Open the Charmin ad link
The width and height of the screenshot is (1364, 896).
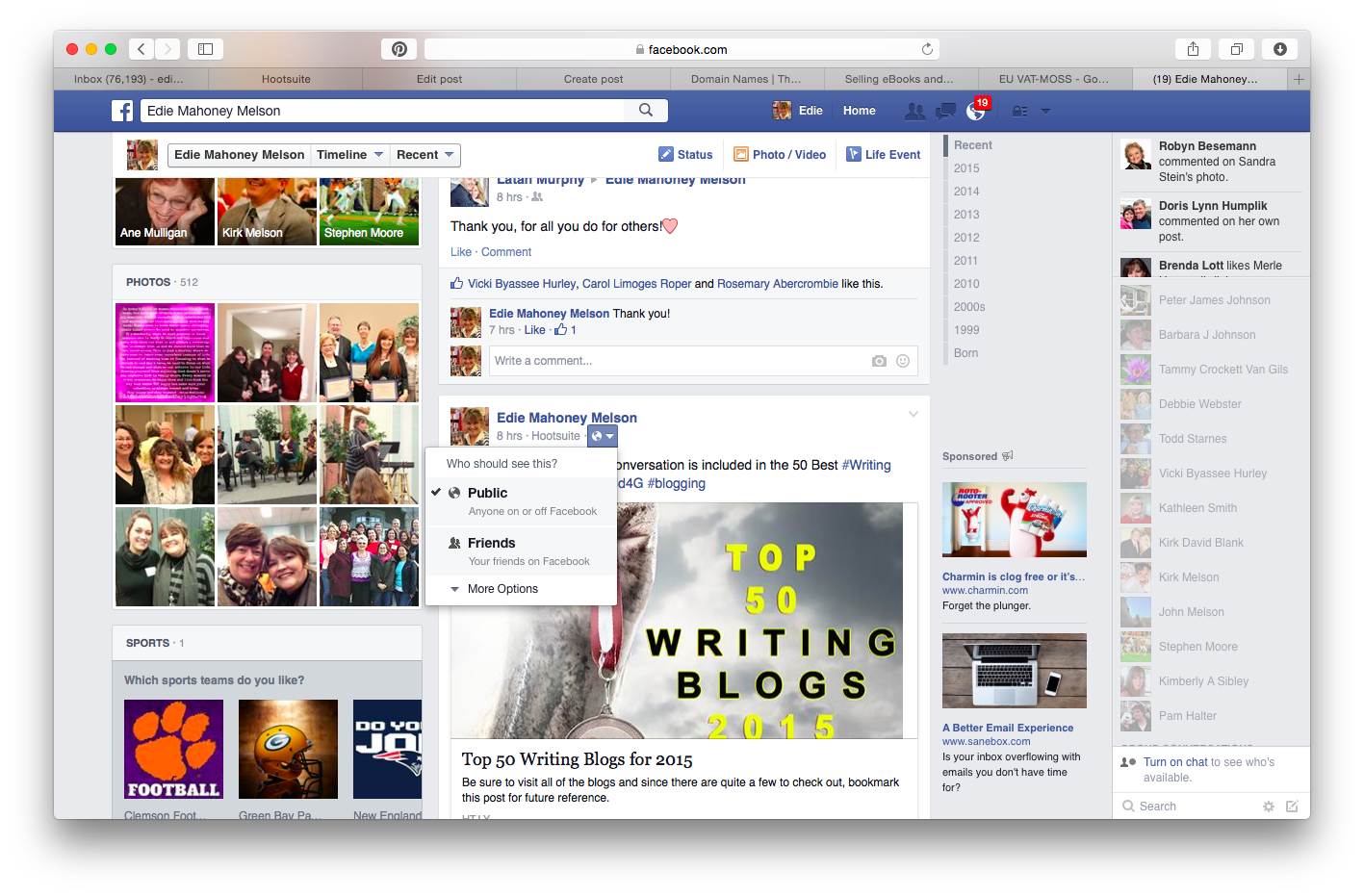1014,576
